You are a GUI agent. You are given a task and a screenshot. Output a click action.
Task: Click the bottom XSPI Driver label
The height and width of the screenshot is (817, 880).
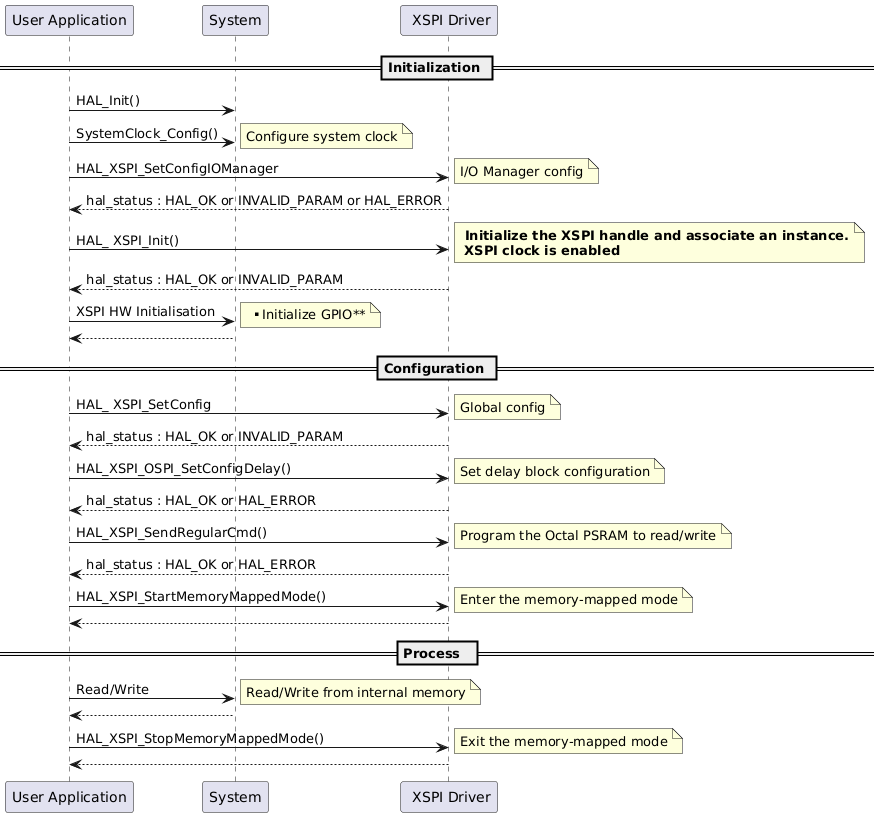(448, 797)
